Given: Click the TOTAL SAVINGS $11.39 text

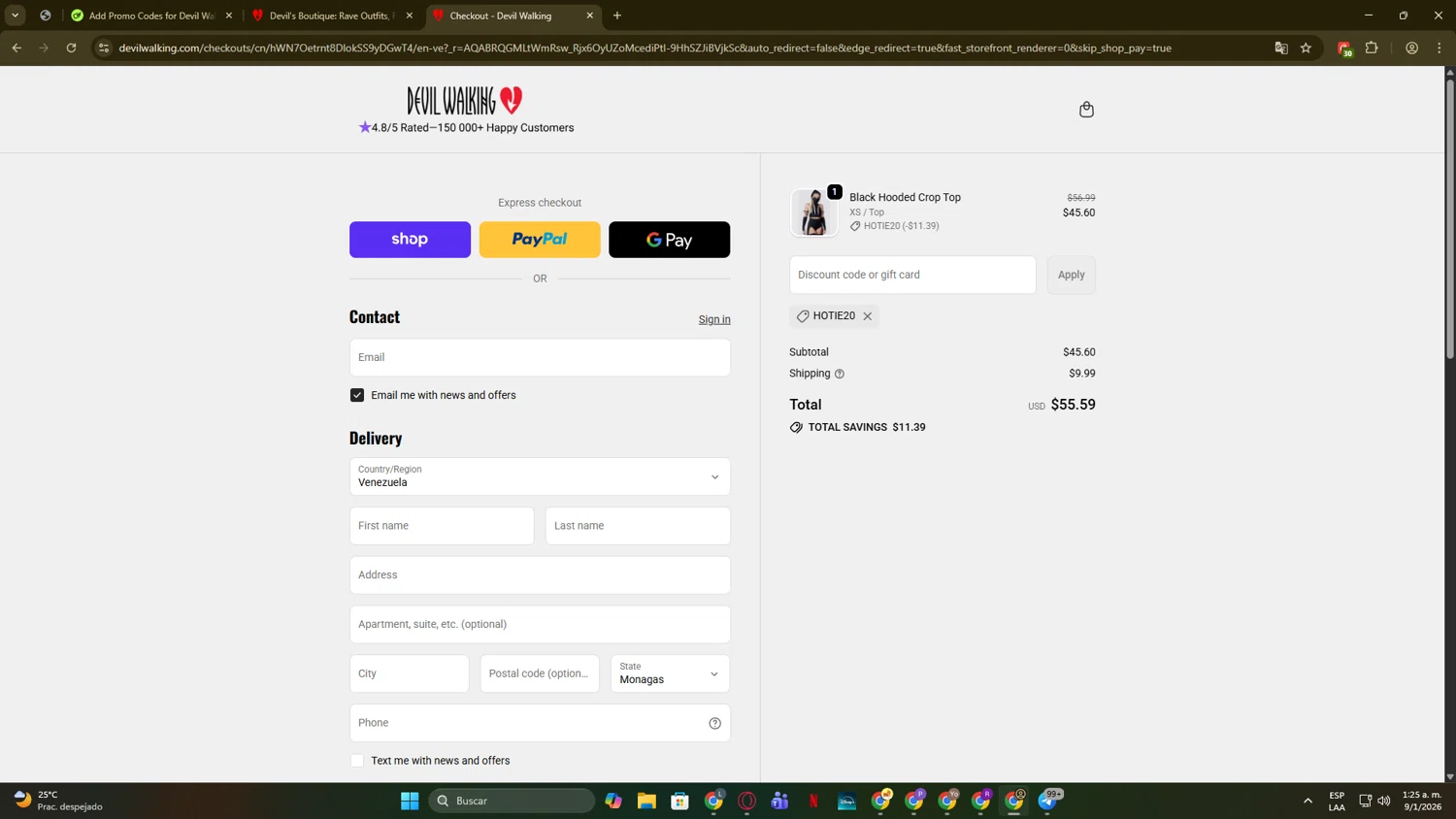Looking at the screenshot, I should coord(867,427).
